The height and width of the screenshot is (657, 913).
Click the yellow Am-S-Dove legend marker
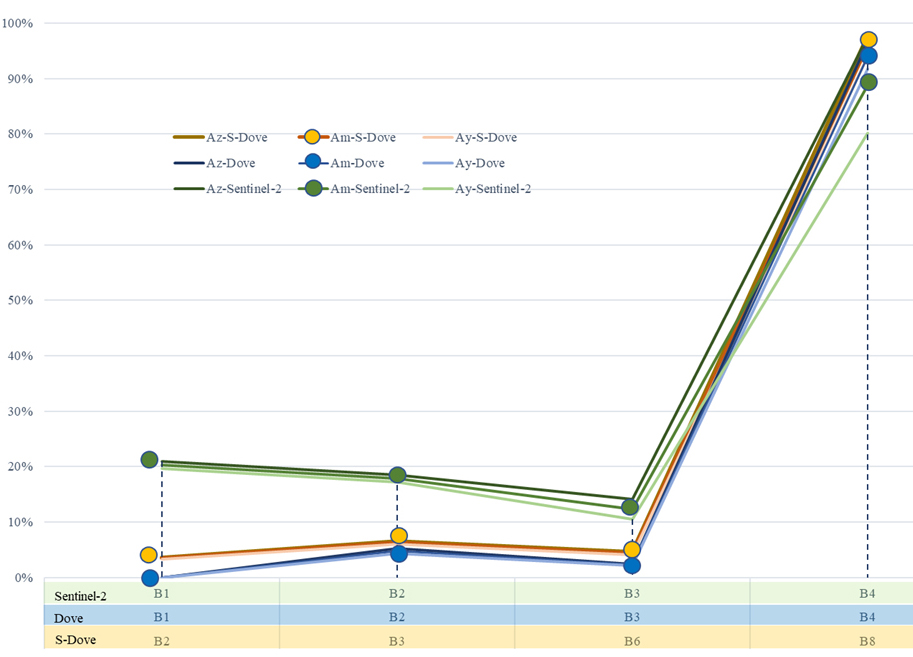pos(311,138)
